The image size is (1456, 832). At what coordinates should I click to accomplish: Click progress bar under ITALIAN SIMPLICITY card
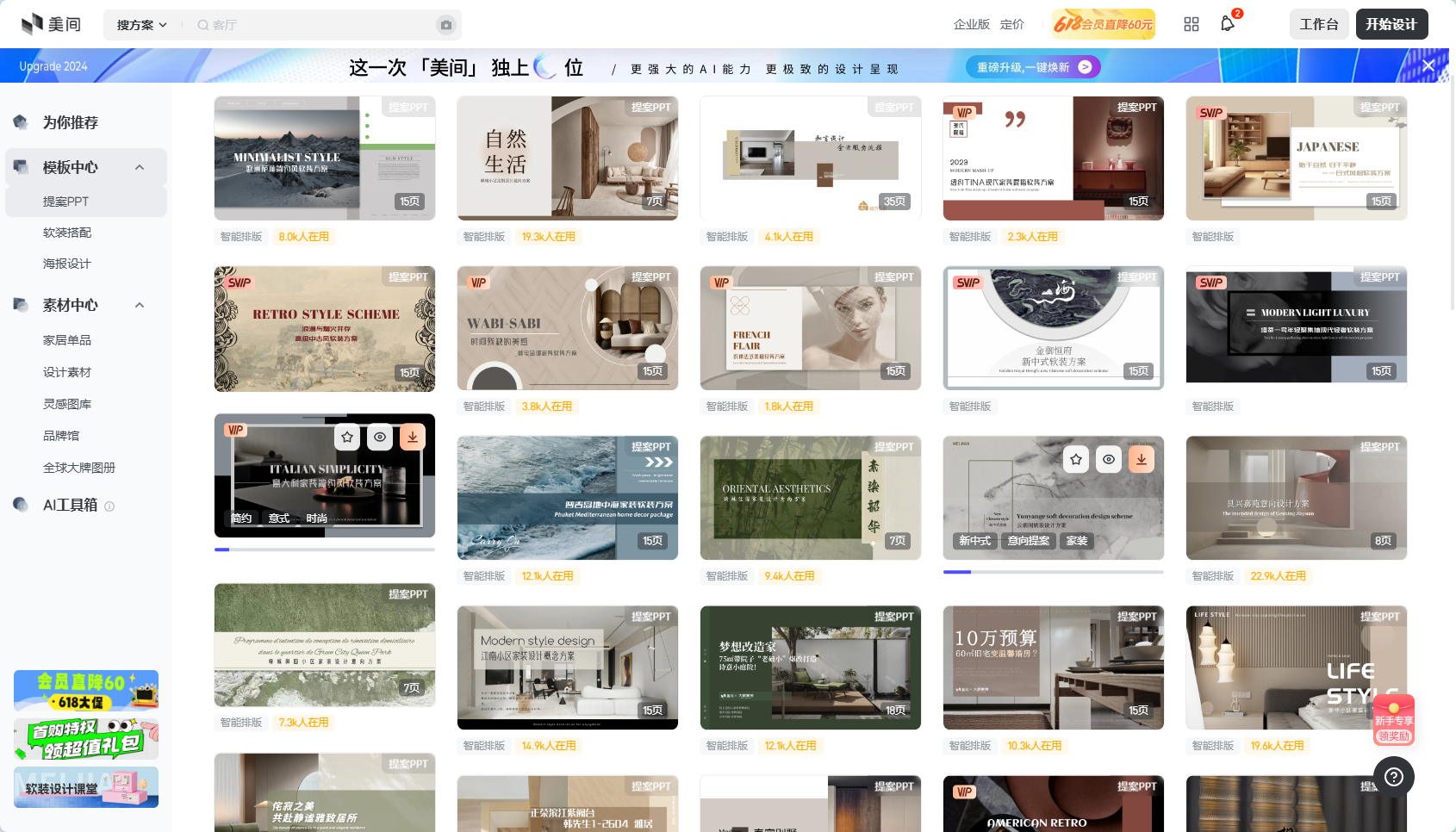point(325,549)
